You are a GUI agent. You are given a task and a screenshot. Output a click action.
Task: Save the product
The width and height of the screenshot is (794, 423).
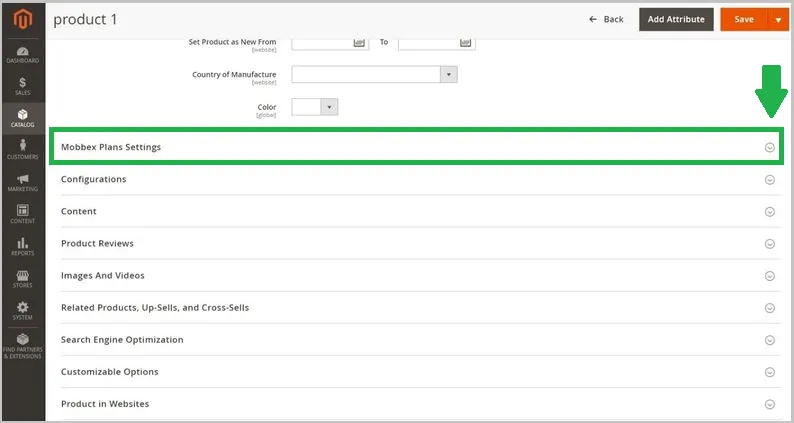click(744, 19)
